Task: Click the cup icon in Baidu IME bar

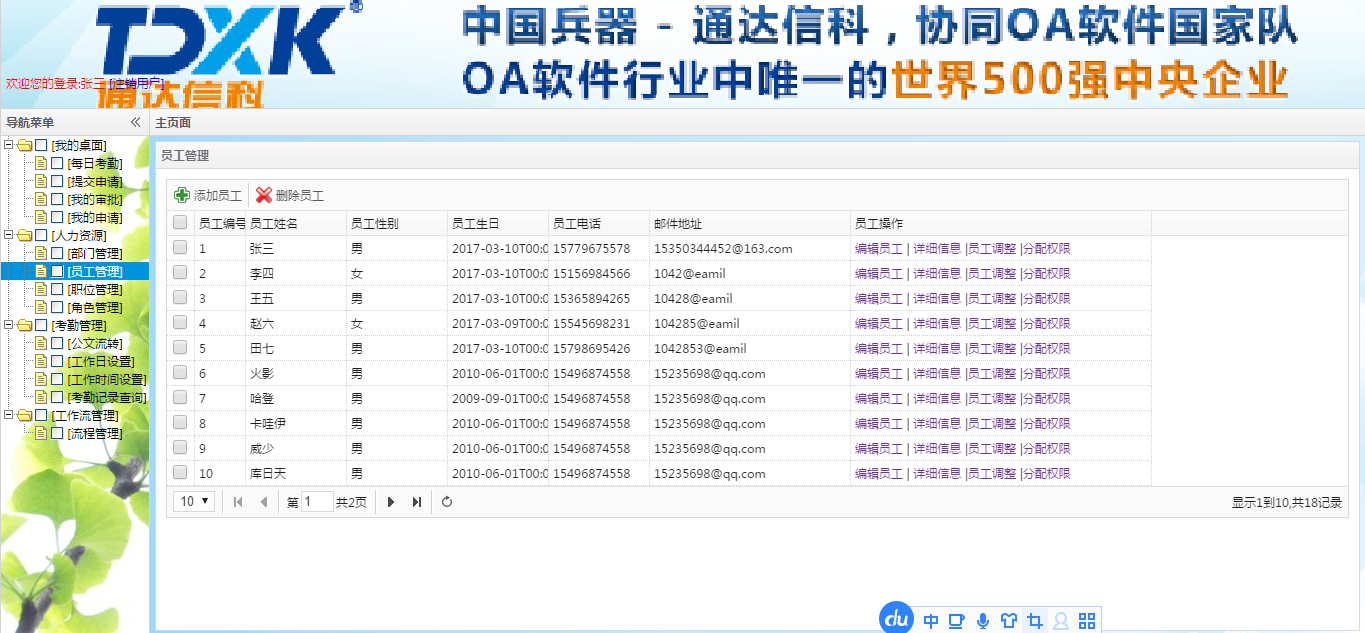Action: [957, 621]
